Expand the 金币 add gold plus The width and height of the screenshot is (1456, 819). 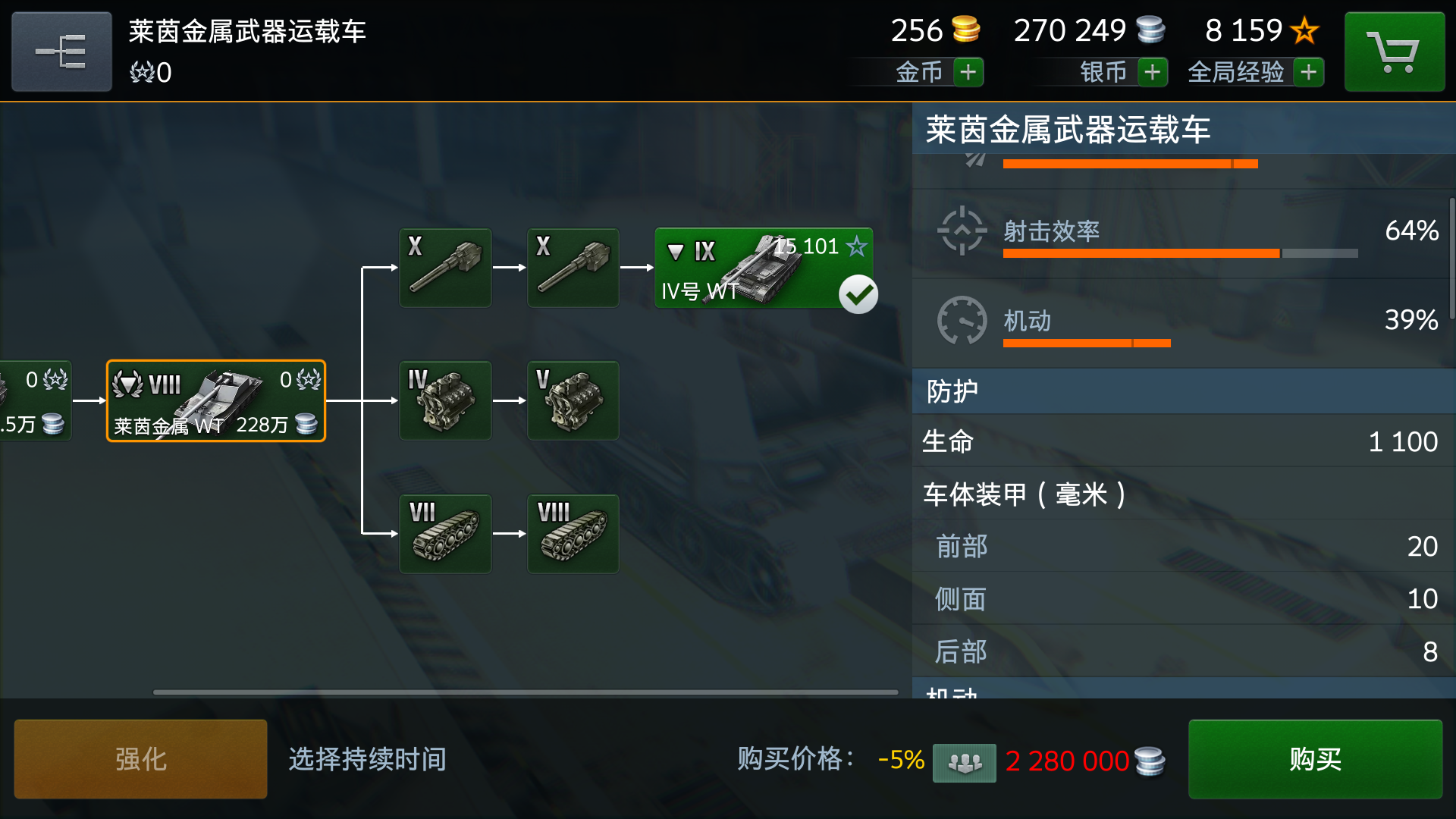[968, 72]
